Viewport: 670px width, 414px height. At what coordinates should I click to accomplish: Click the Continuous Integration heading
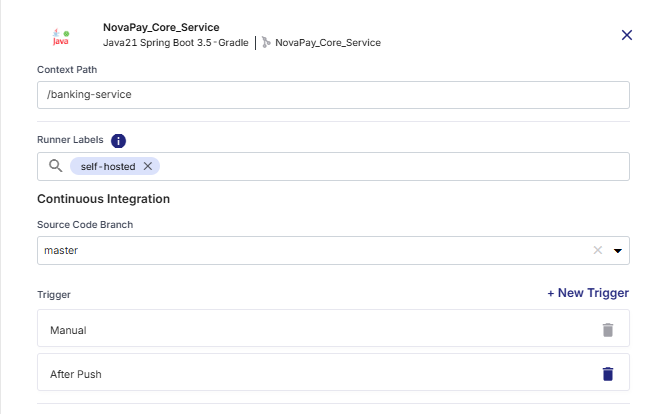point(103,199)
